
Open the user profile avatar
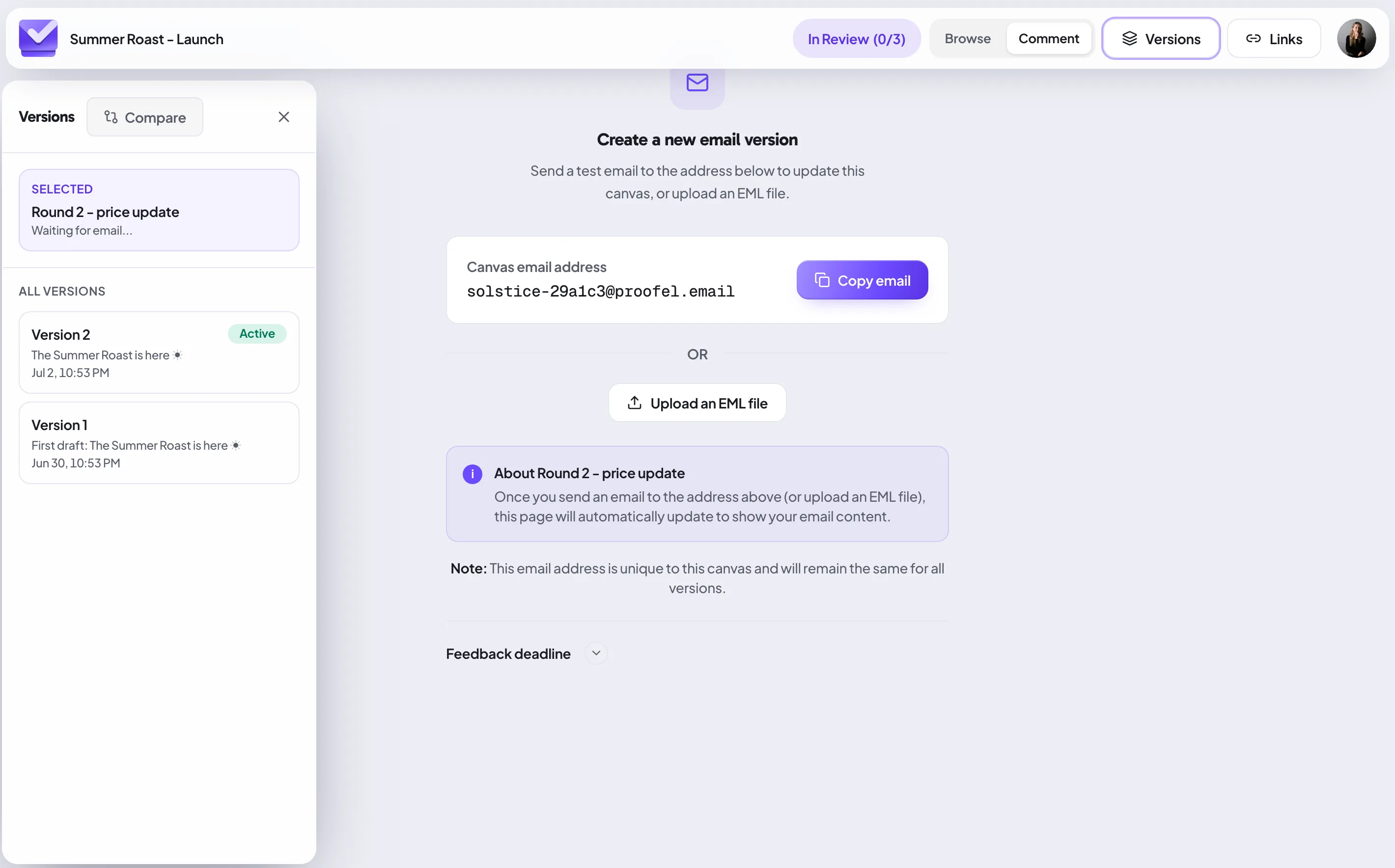point(1356,38)
